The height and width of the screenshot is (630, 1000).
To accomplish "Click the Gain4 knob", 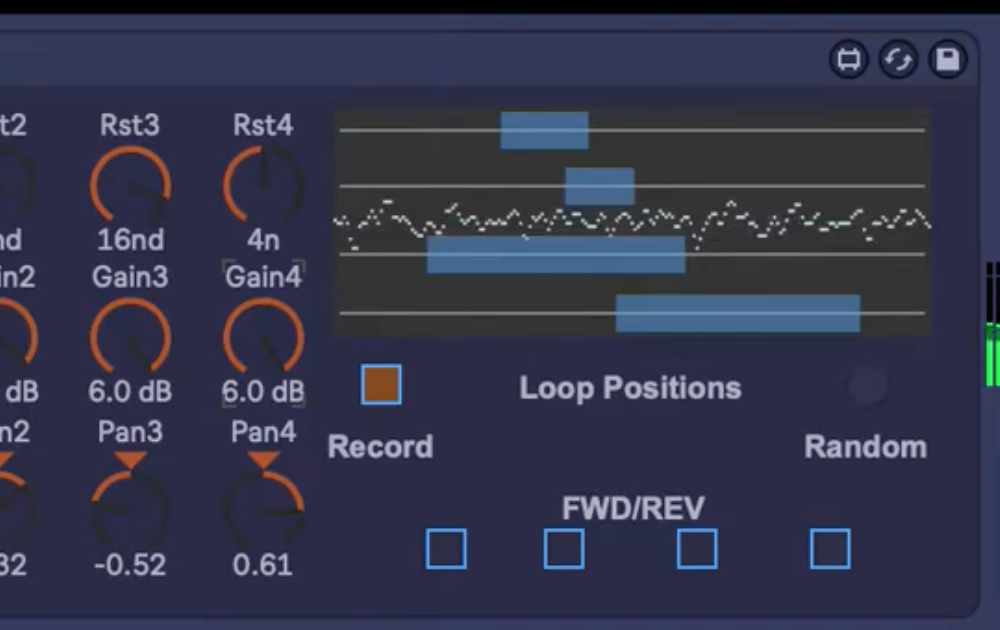I will pos(263,337).
